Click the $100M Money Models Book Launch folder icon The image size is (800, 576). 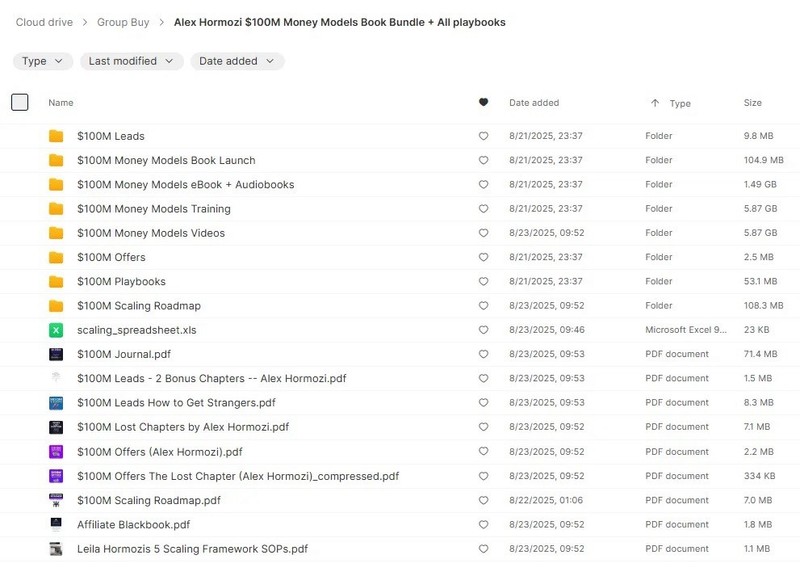click(56, 160)
